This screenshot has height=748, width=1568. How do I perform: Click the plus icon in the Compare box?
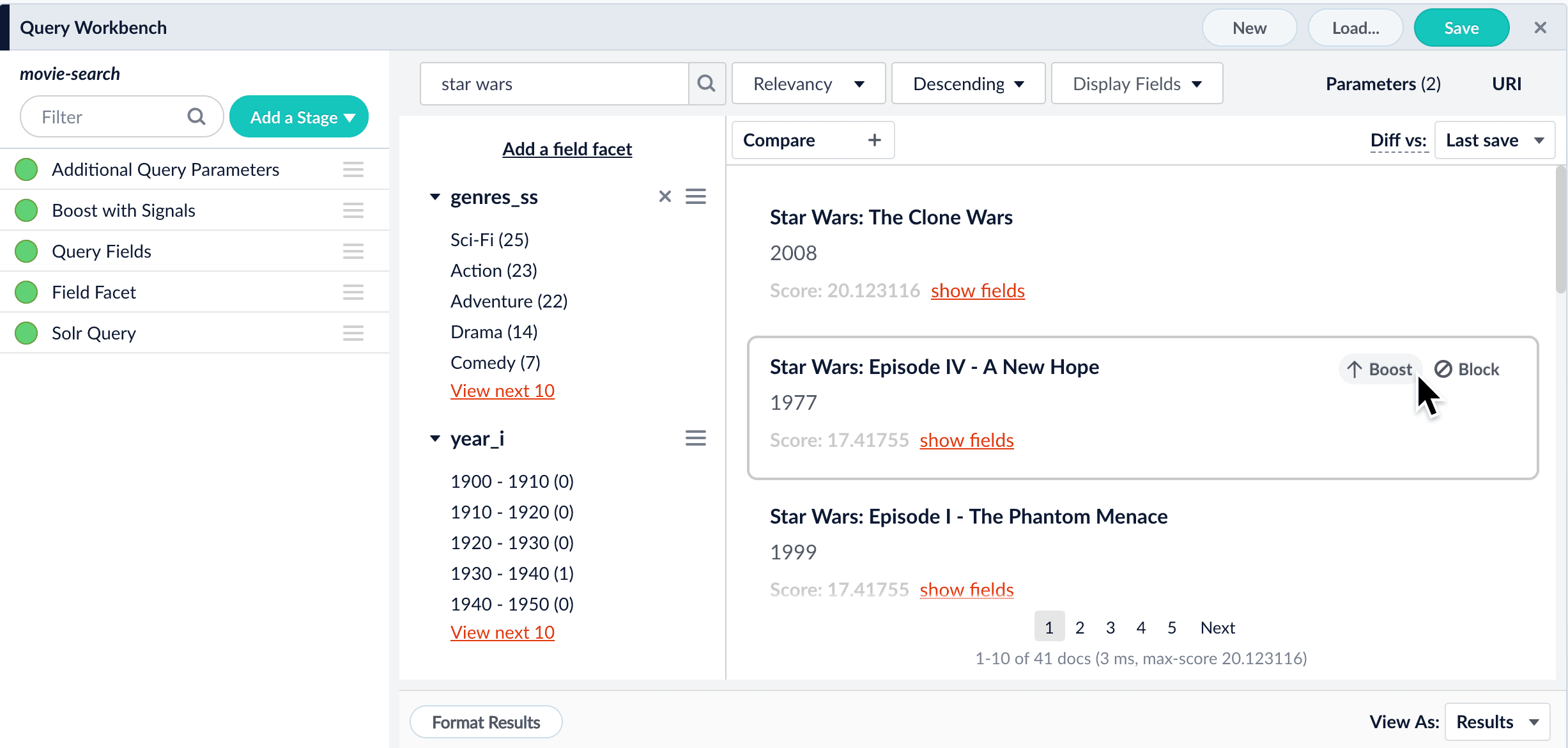(874, 140)
